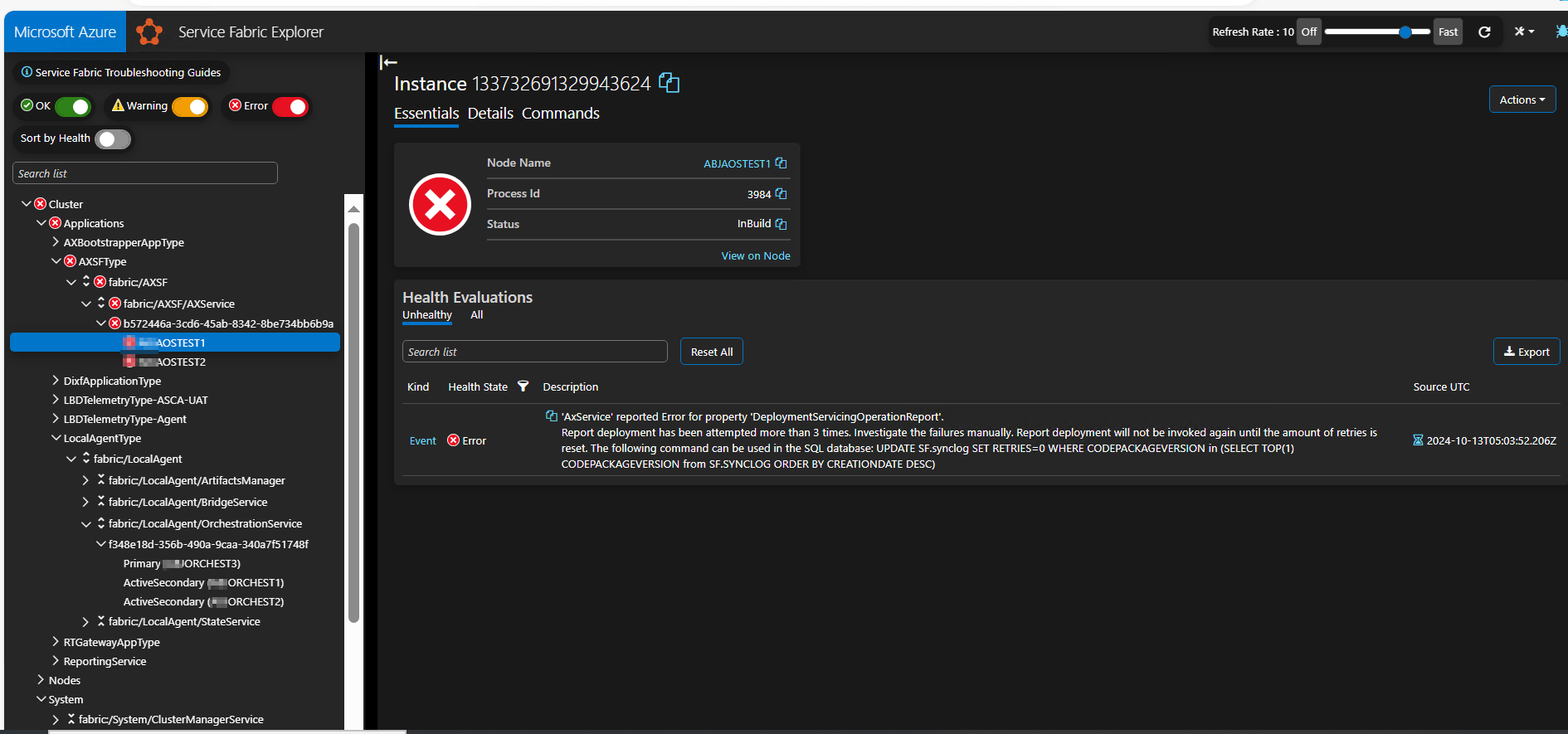The image size is (1568, 734).
Task: Click ABJAOSTEST1 node name link
Action: [737, 163]
